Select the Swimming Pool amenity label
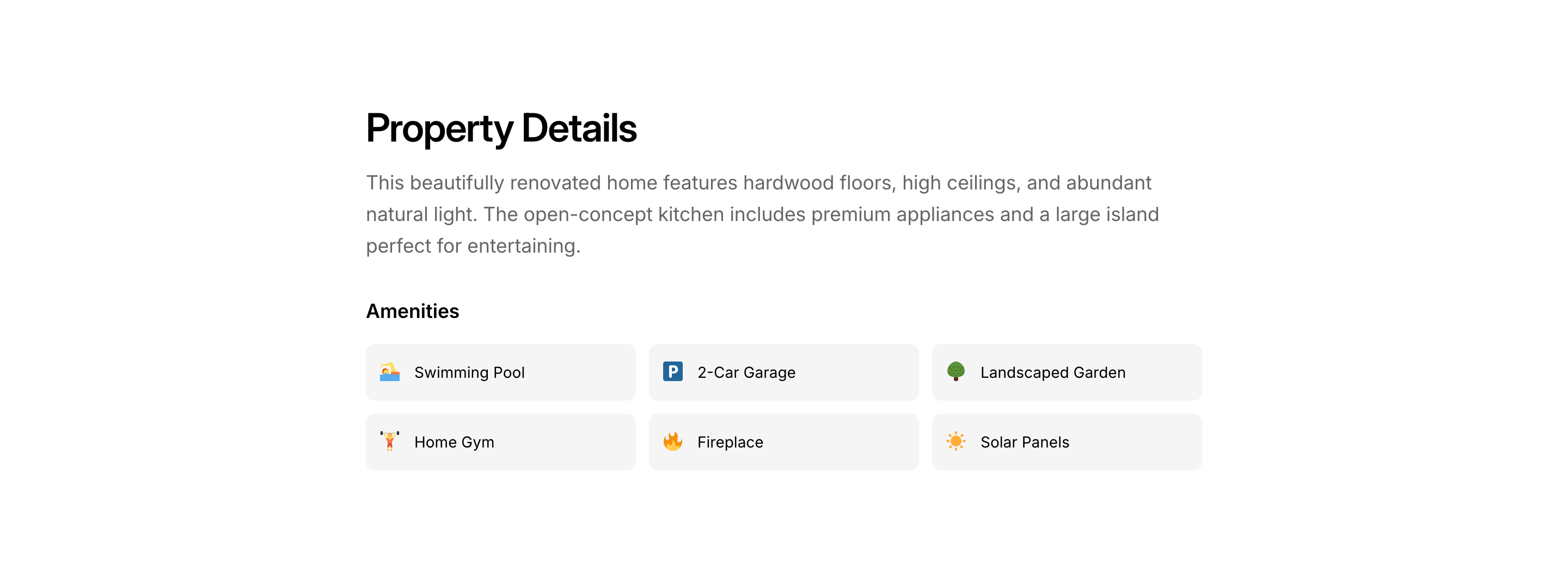This screenshot has height=576, width=1568. pos(469,372)
